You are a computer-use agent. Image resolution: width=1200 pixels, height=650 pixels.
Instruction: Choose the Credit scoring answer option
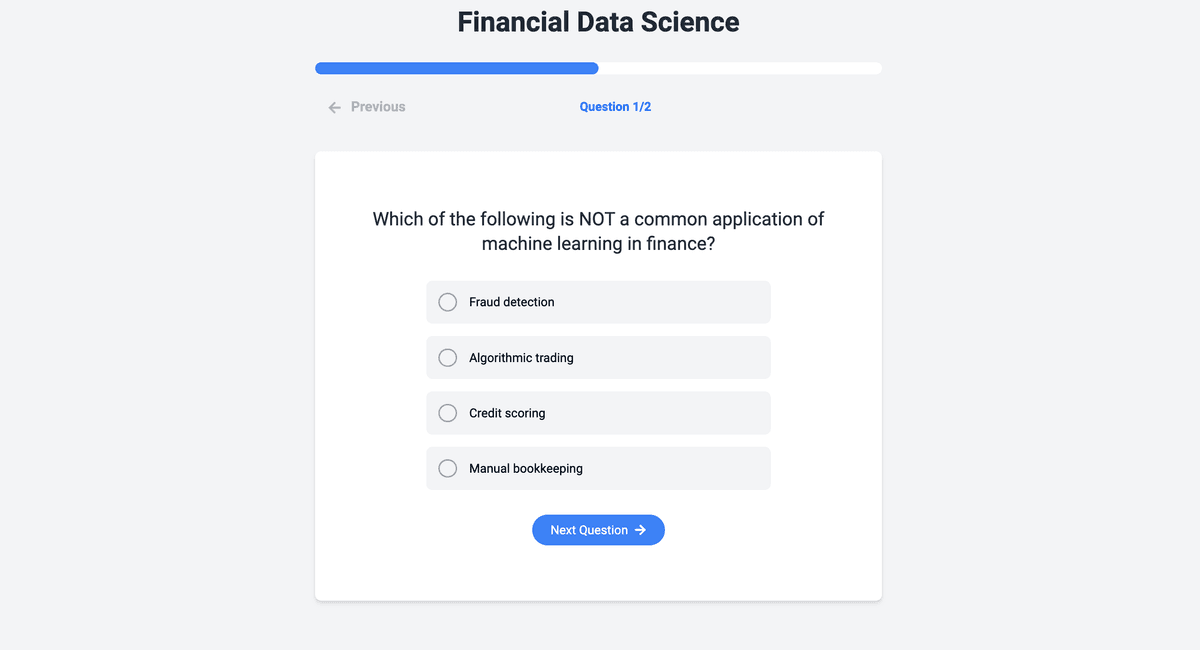[598, 412]
